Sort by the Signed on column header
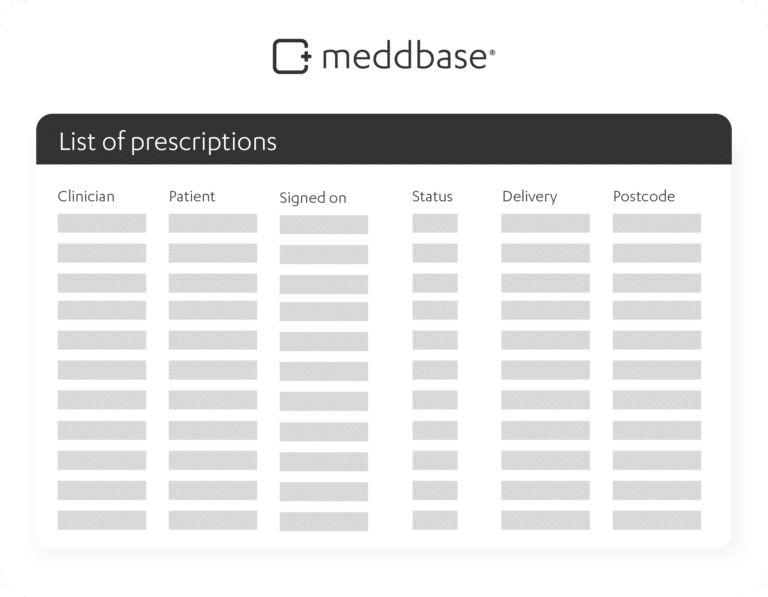 pos(313,198)
